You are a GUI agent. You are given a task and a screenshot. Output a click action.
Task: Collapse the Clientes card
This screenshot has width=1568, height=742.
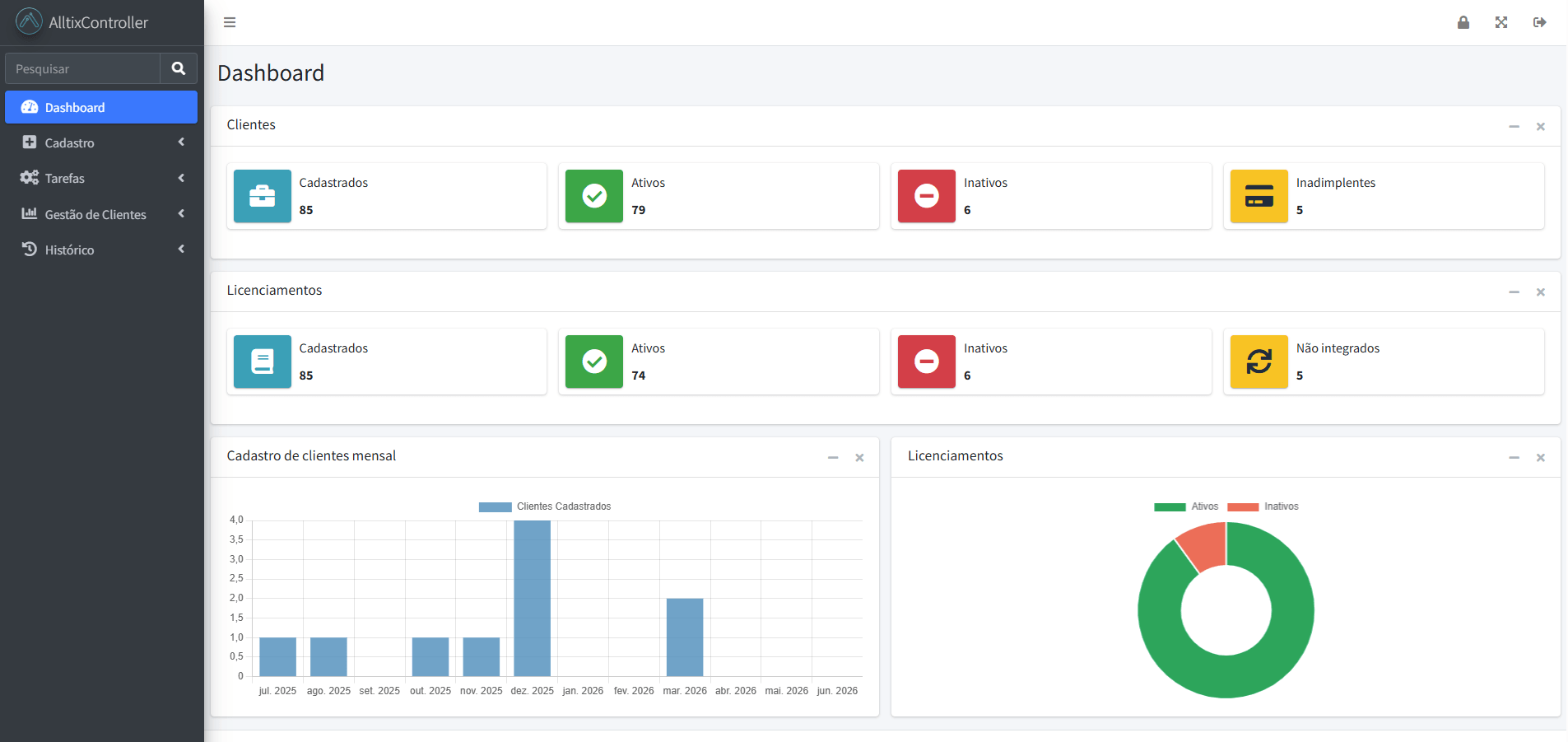pos(1514,127)
